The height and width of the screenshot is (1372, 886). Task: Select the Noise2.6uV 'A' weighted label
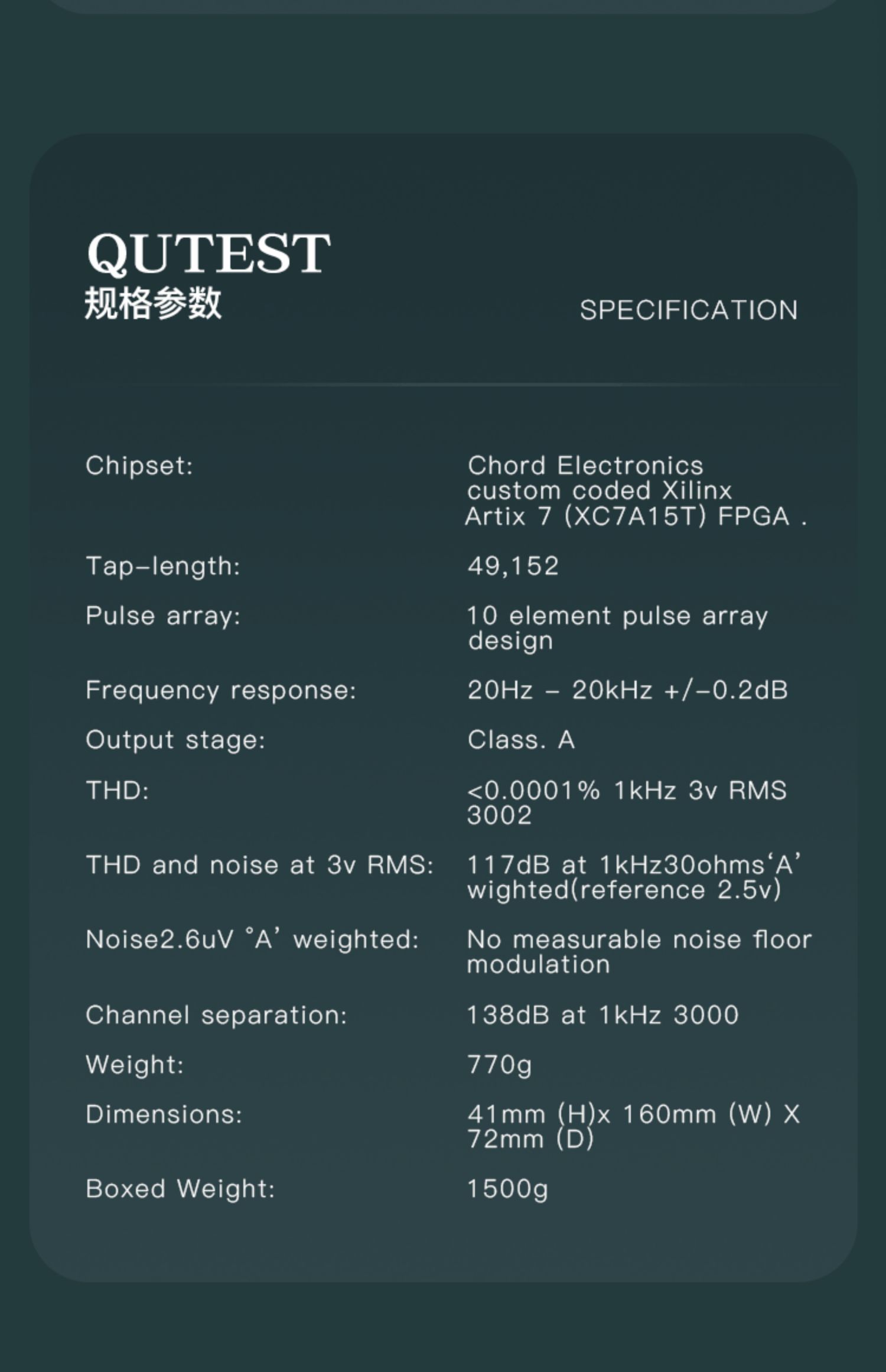point(252,939)
